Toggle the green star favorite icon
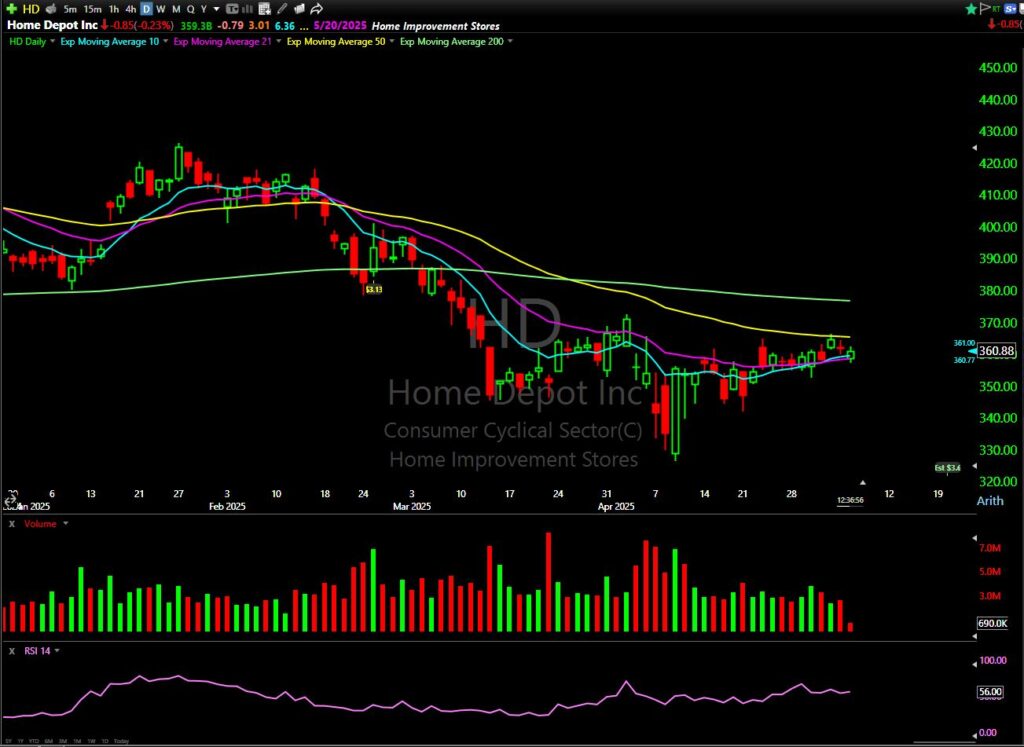The width and height of the screenshot is (1024, 747). (972, 8)
